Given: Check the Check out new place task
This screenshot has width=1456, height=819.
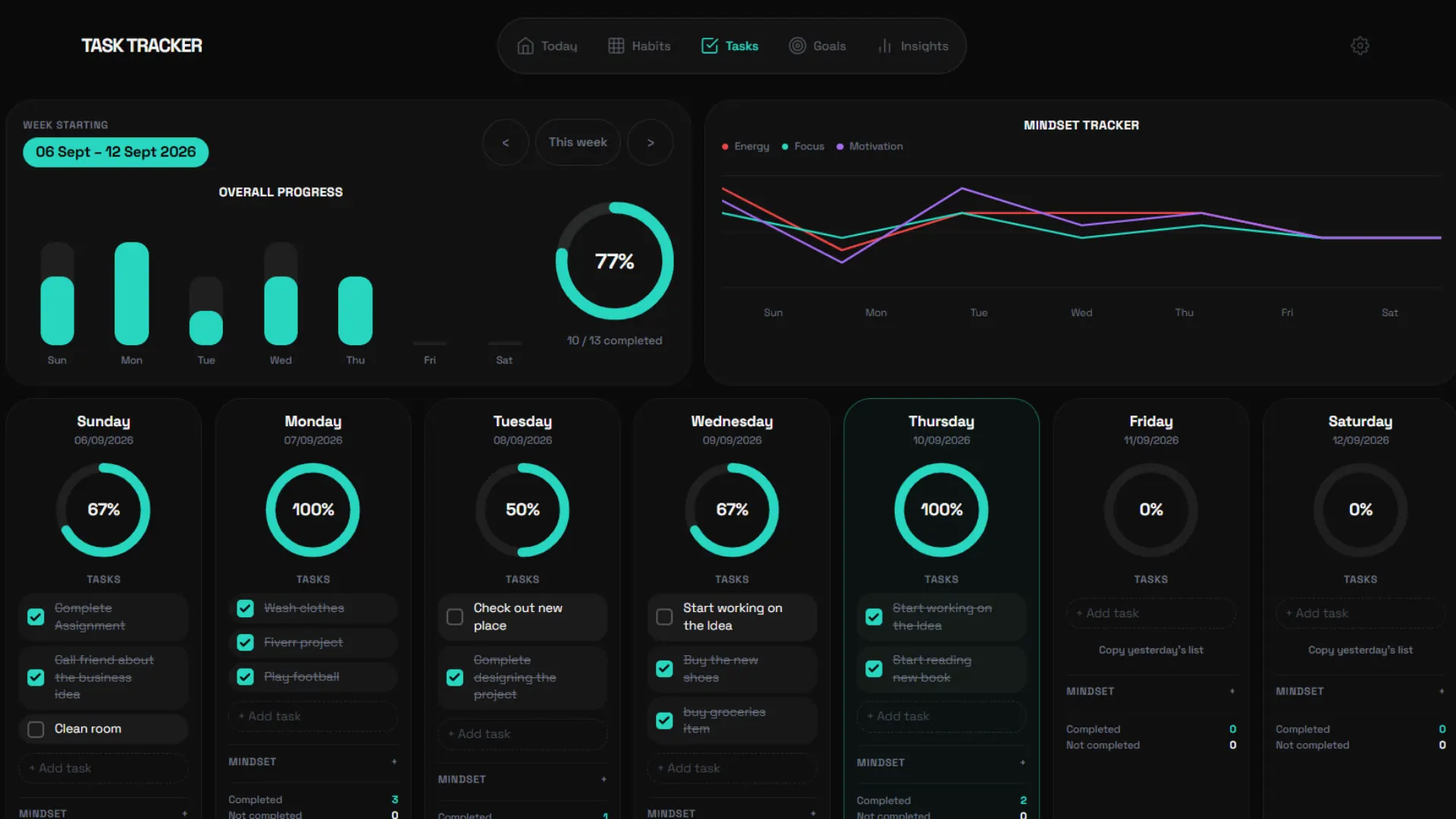Looking at the screenshot, I should [x=455, y=617].
